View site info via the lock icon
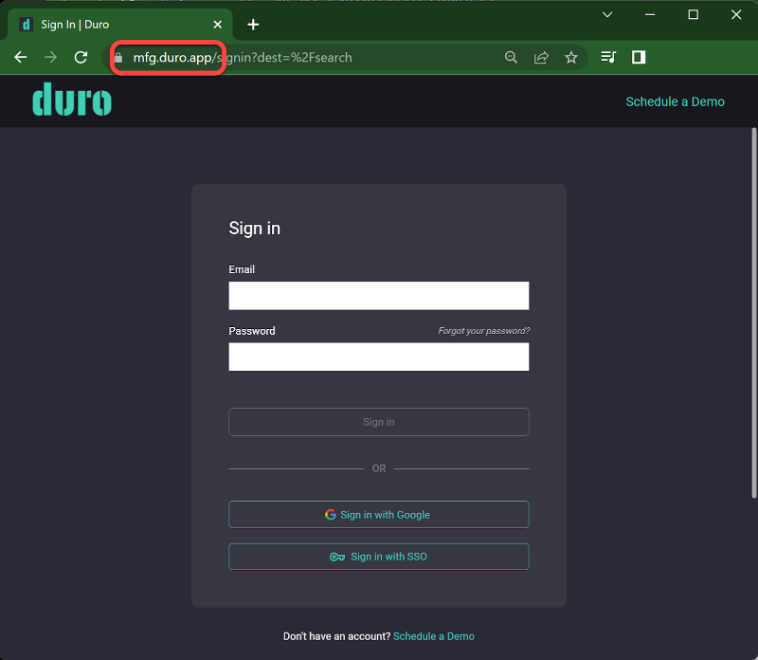This screenshot has width=758, height=660. click(118, 58)
